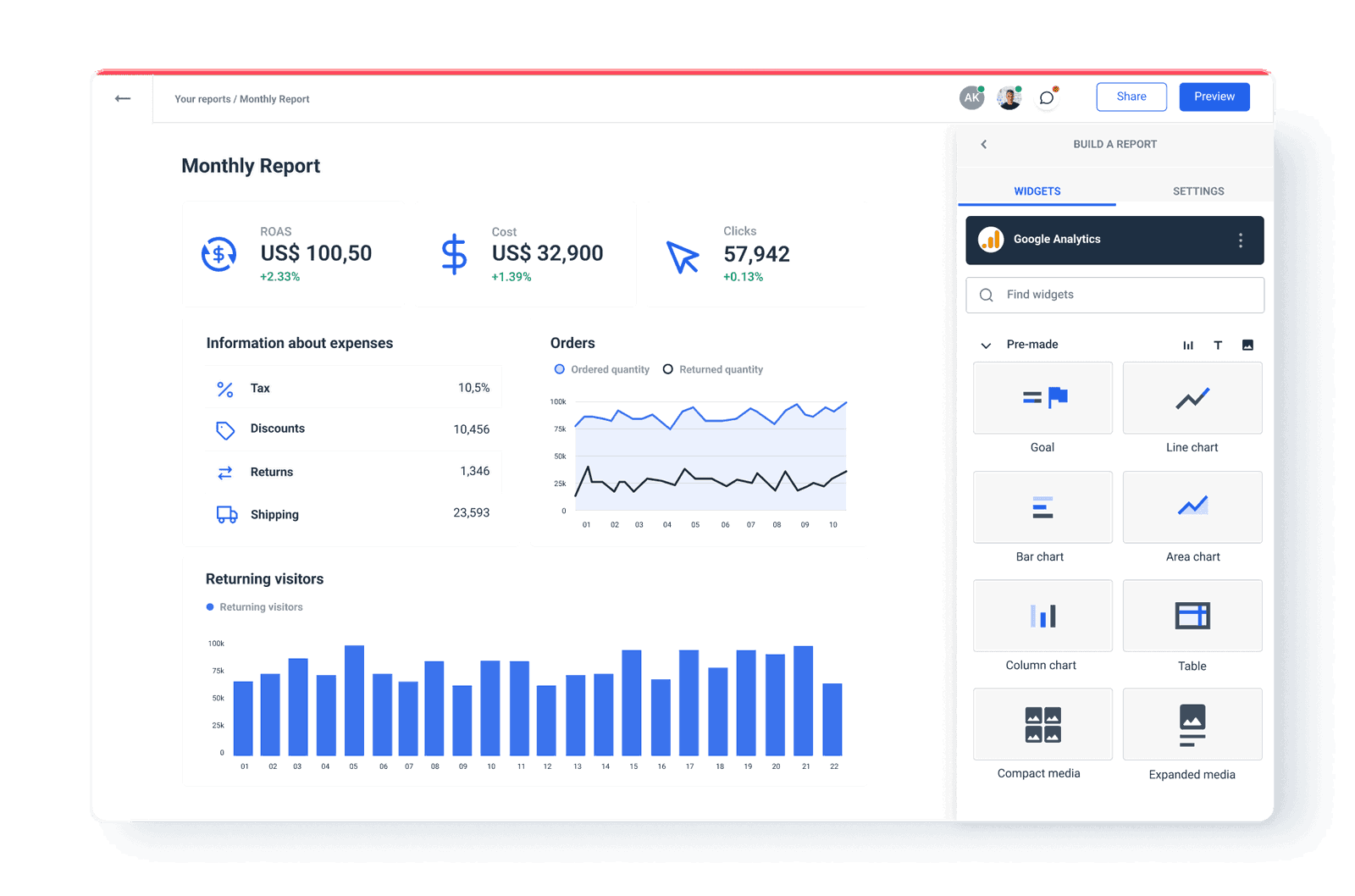Go back using the Build a Report chevron
This screenshot has width=1355, height=896.
click(983, 144)
